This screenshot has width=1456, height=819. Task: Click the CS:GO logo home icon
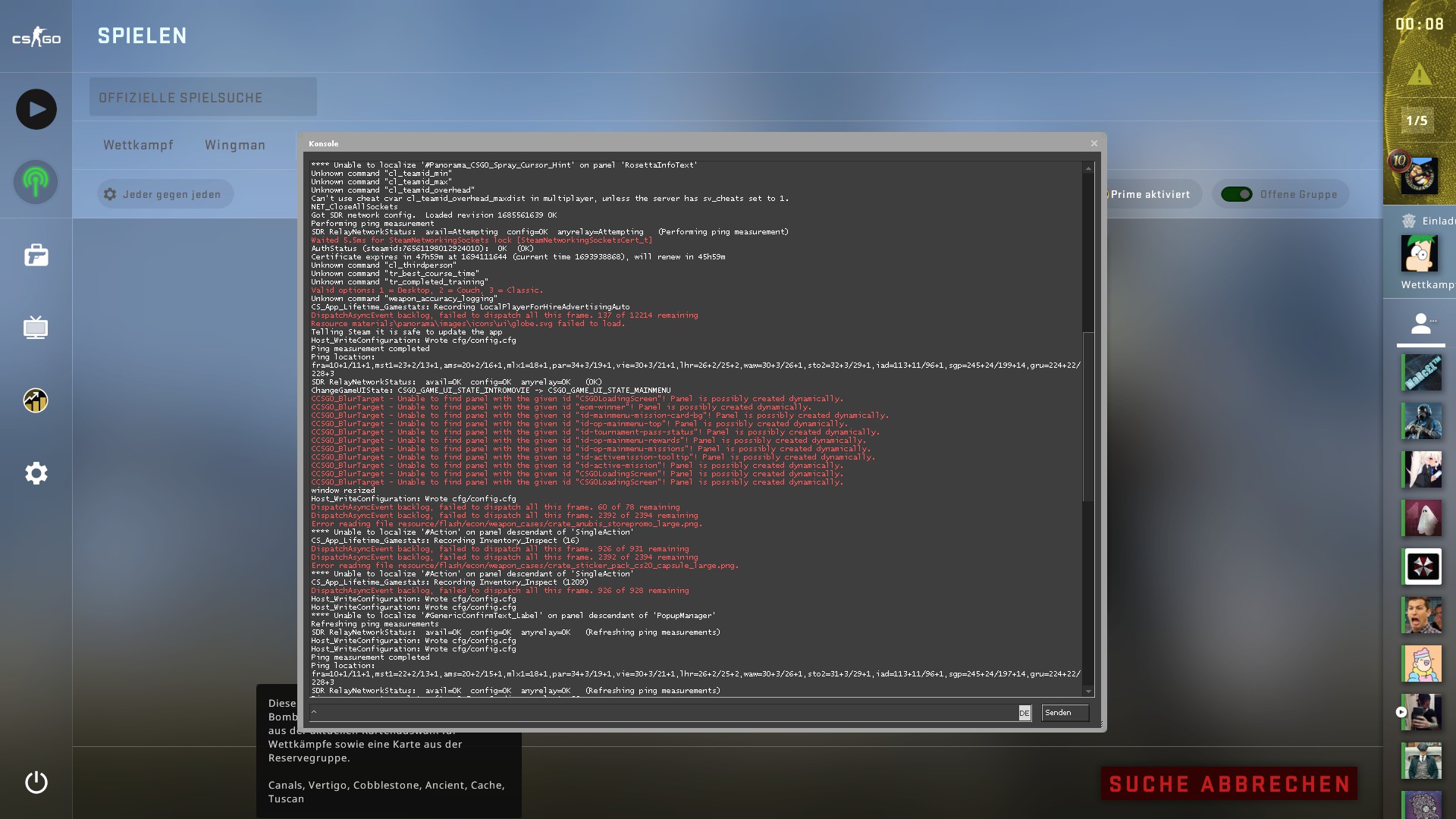click(x=36, y=36)
